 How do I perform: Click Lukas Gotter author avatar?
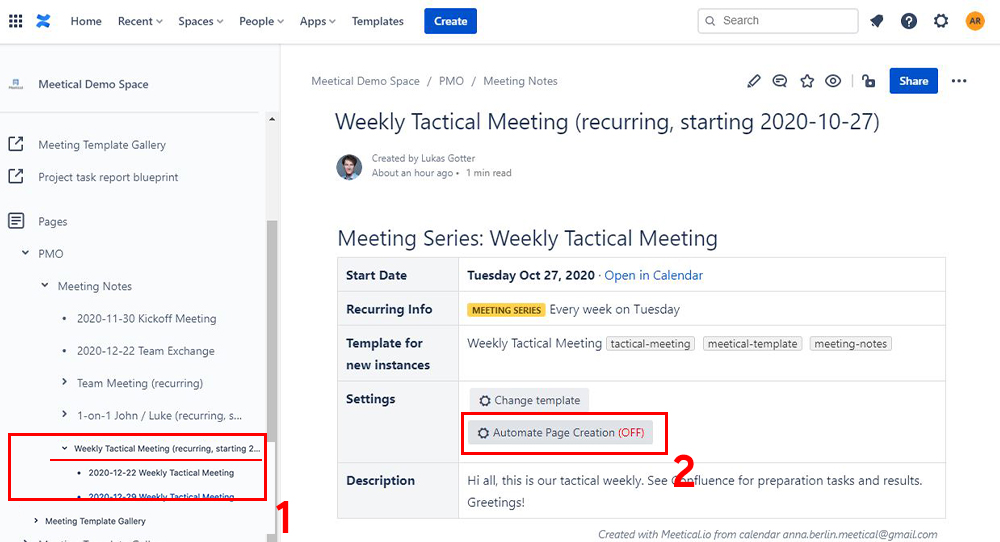tap(349, 166)
